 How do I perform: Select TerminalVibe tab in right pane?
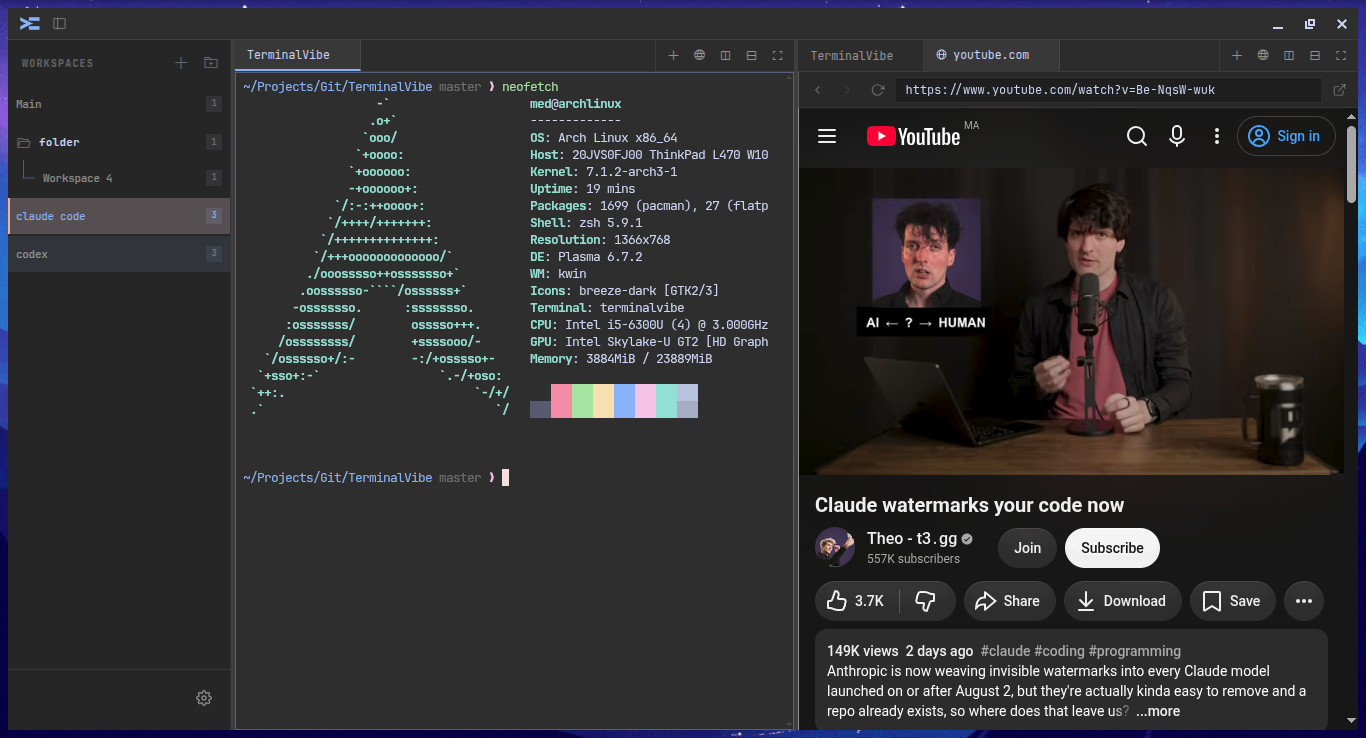click(860, 55)
